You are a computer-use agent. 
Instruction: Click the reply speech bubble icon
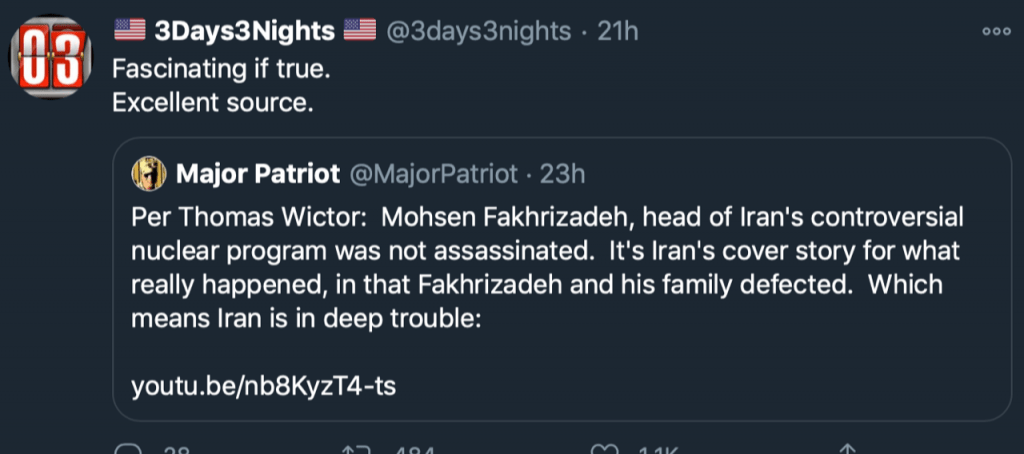click(x=128, y=449)
